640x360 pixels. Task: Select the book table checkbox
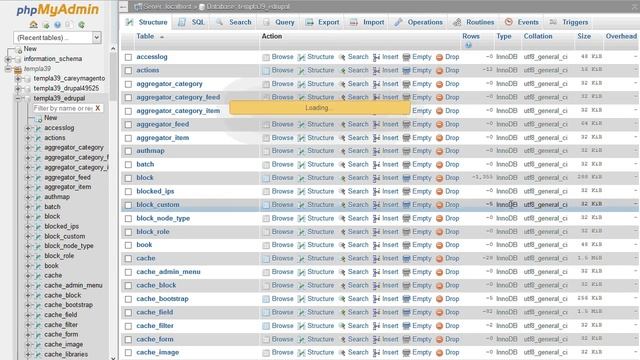tap(128, 245)
